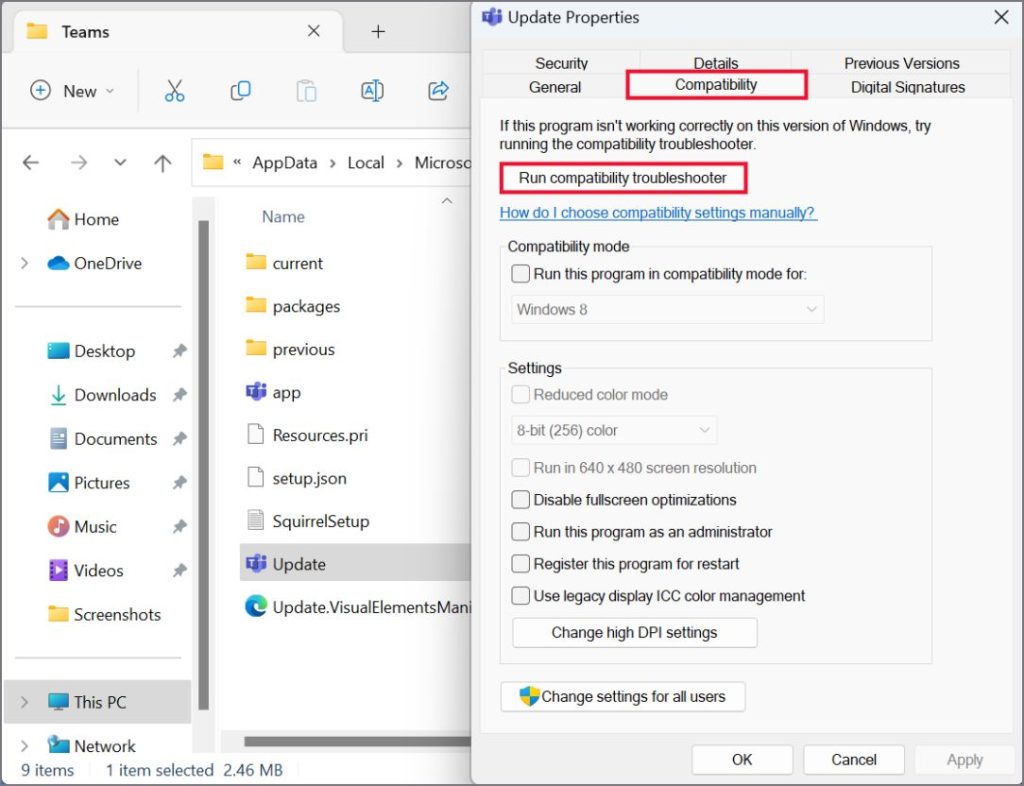Screen dimensions: 1024x786
Task: Select the Update.VisualElementsManifest Edge file
Action: point(357,607)
